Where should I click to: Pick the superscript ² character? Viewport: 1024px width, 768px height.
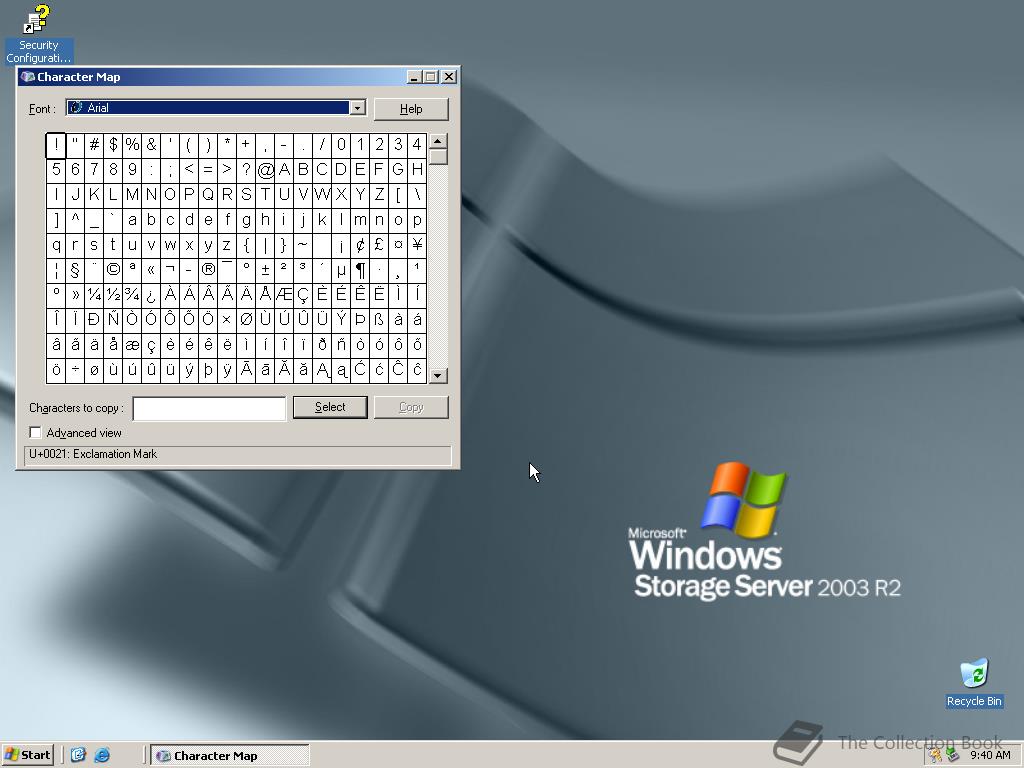click(284, 270)
